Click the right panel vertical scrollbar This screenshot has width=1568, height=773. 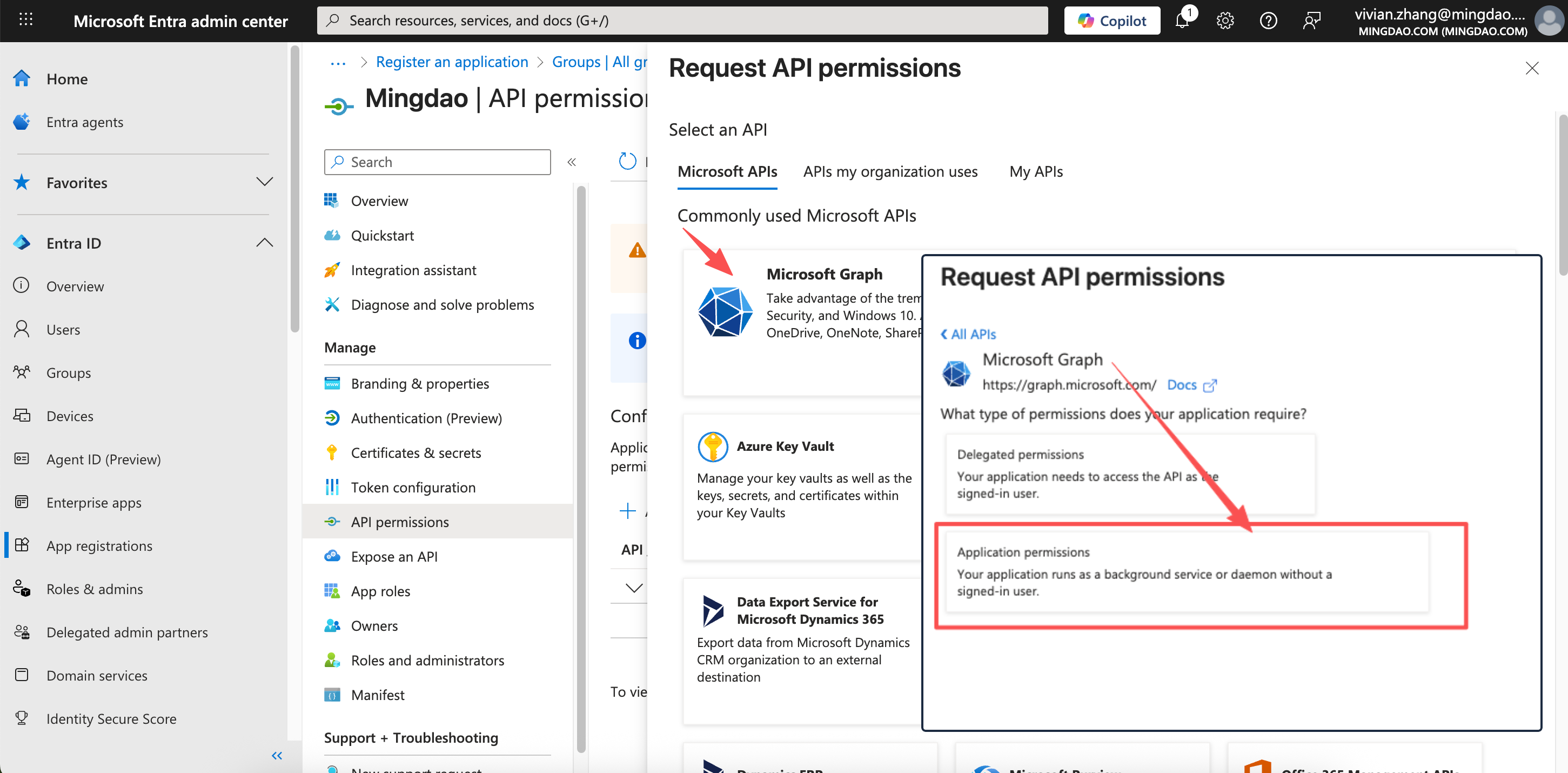pos(1562,195)
